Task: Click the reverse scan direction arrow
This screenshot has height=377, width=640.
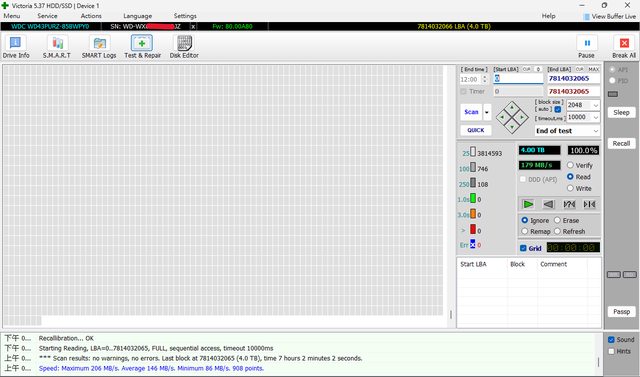Action: (x=549, y=204)
